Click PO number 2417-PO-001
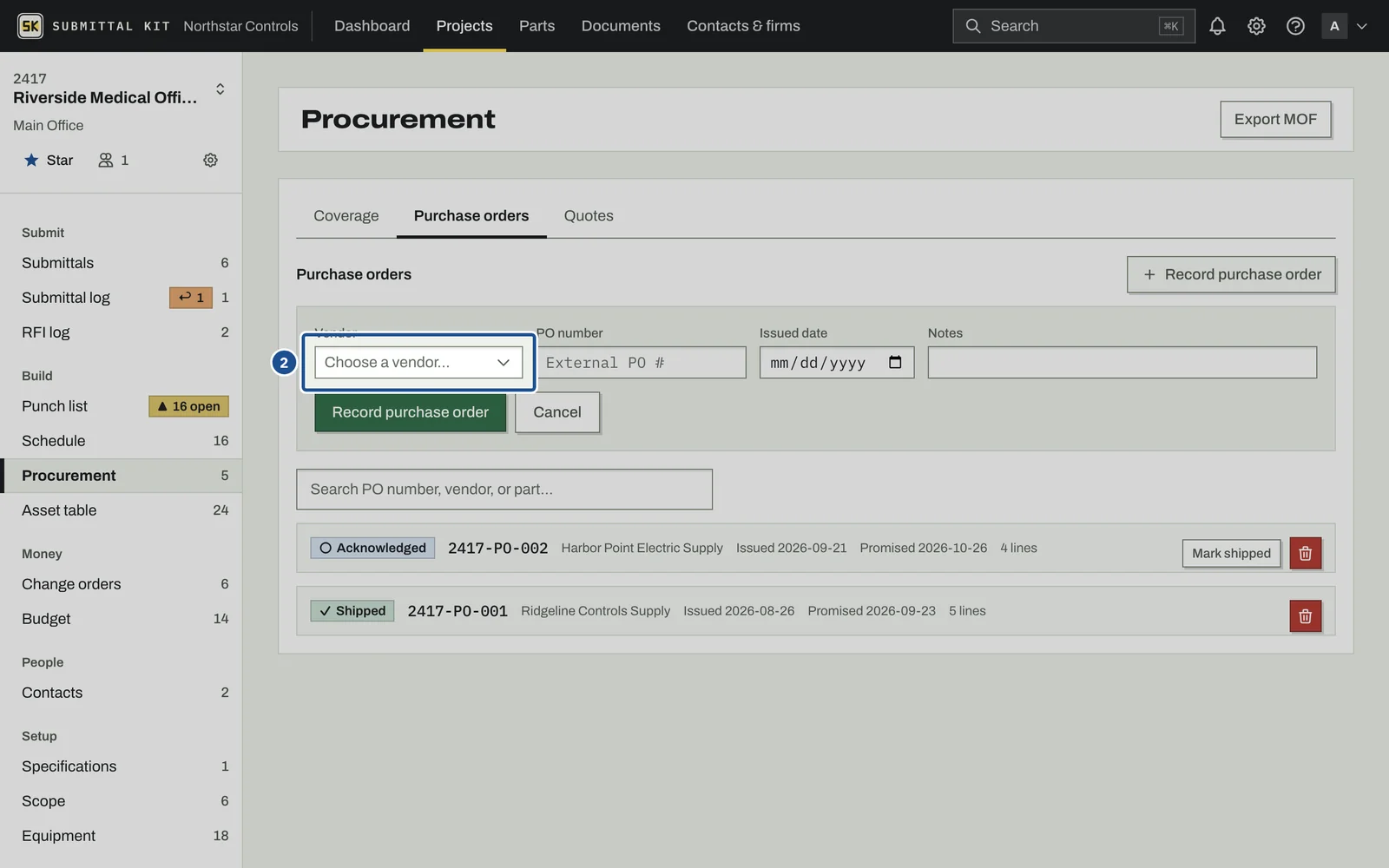This screenshot has width=1389, height=868. pyautogui.click(x=458, y=611)
